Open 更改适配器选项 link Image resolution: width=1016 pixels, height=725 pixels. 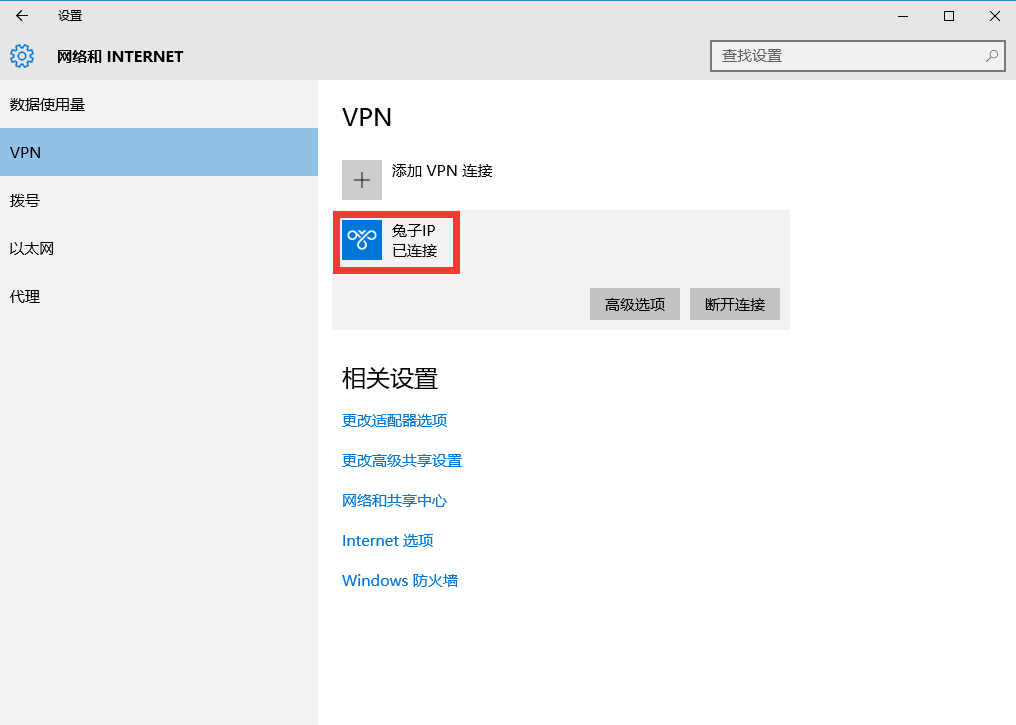(394, 420)
